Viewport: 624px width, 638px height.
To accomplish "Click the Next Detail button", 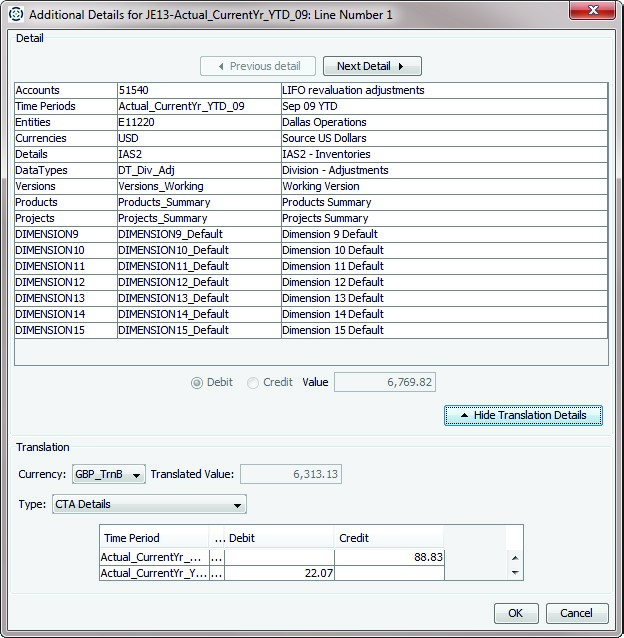I will tap(371, 66).
